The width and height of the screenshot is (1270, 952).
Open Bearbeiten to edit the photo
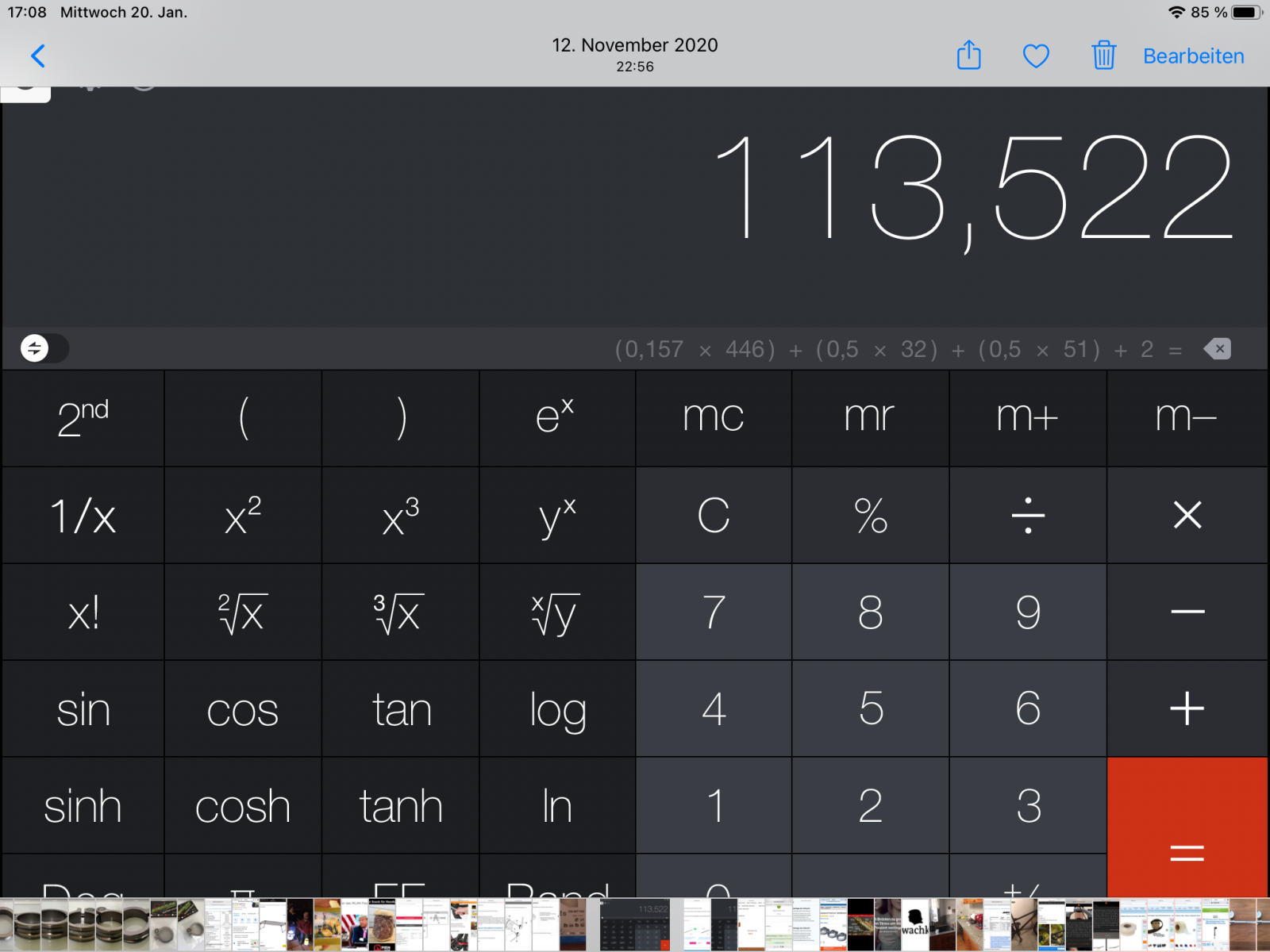[1193, 56]
